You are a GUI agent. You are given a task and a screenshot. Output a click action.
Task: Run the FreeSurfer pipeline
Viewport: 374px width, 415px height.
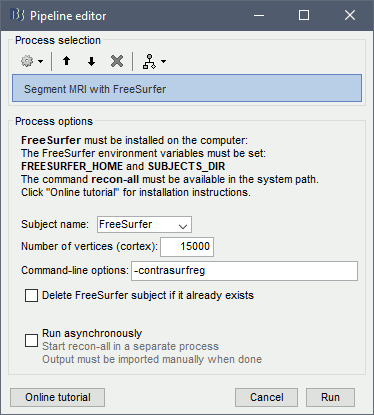[330, 397]
